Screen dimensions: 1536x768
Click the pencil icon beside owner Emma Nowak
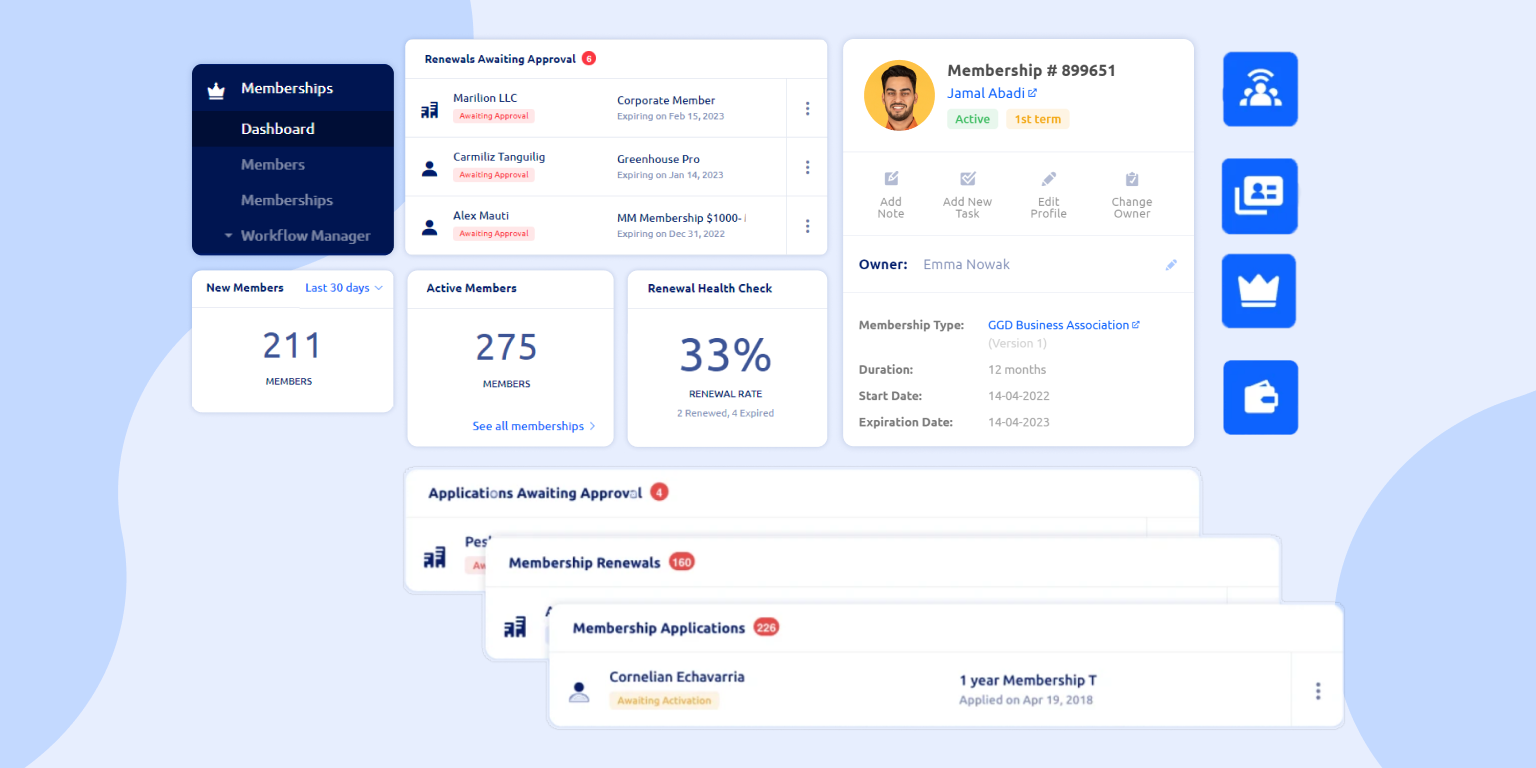(1171, 265)
